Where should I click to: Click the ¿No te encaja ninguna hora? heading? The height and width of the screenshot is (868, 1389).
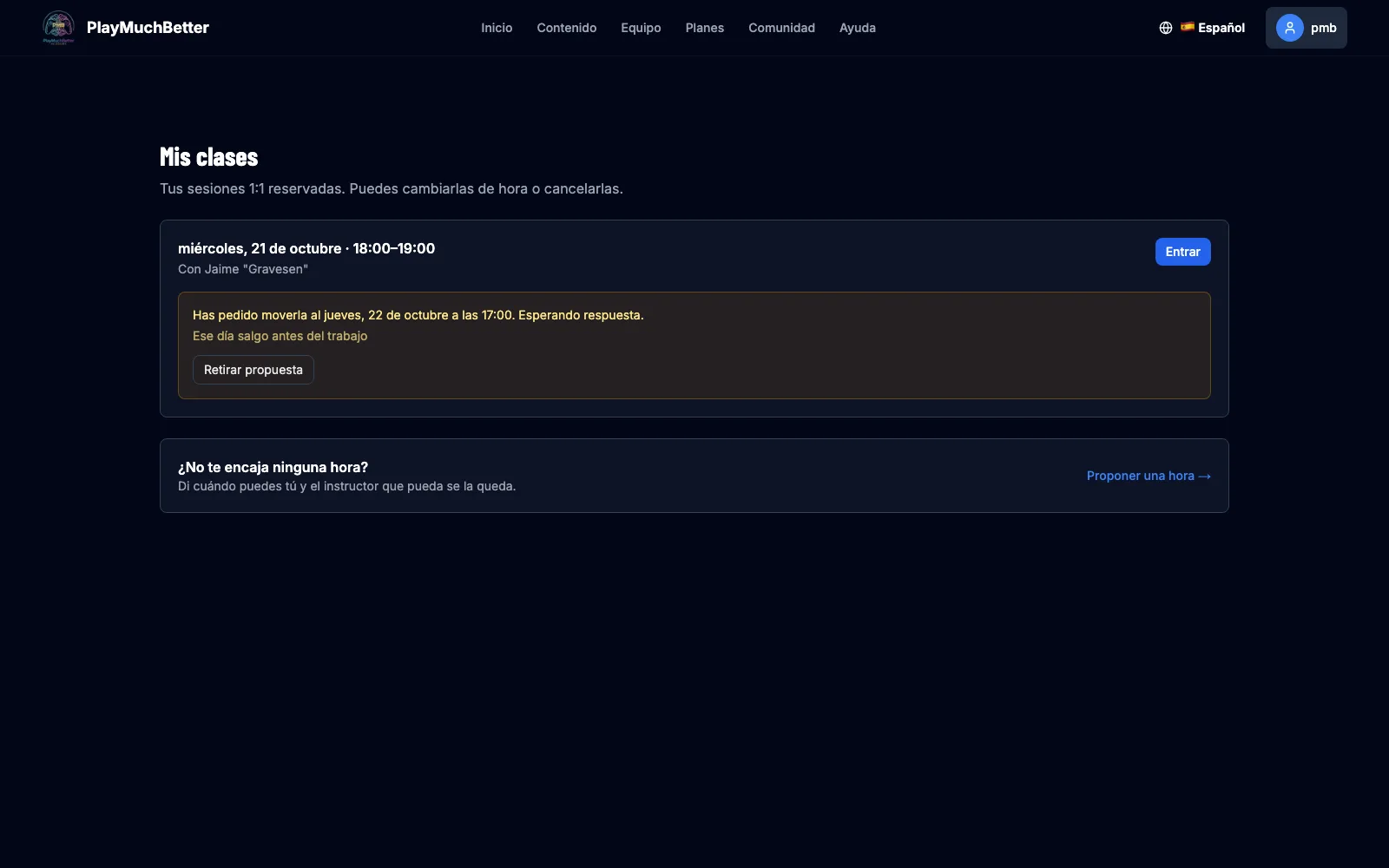click(x=273, y=467)
